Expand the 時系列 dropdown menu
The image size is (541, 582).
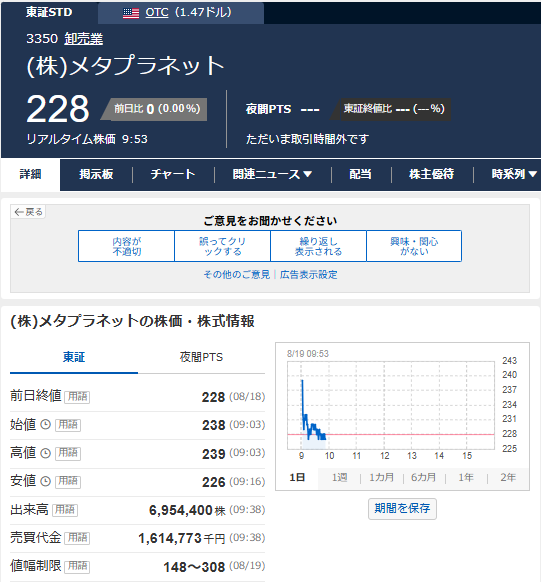pyautogui.click(x=514, y=174)
